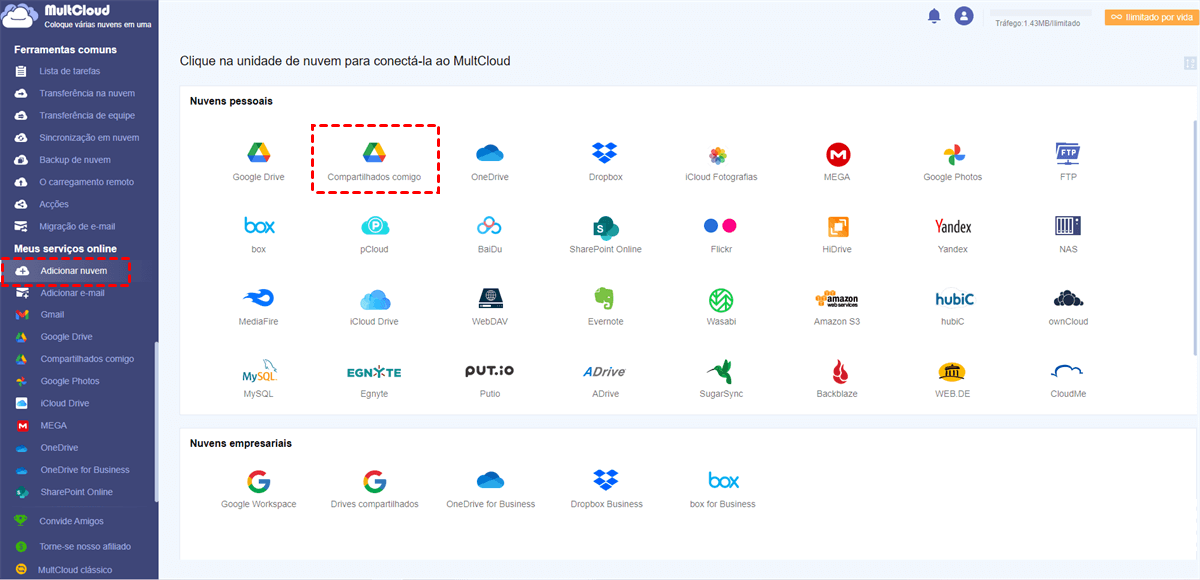Connect Google Photos from grid

[x=953, y=161]
